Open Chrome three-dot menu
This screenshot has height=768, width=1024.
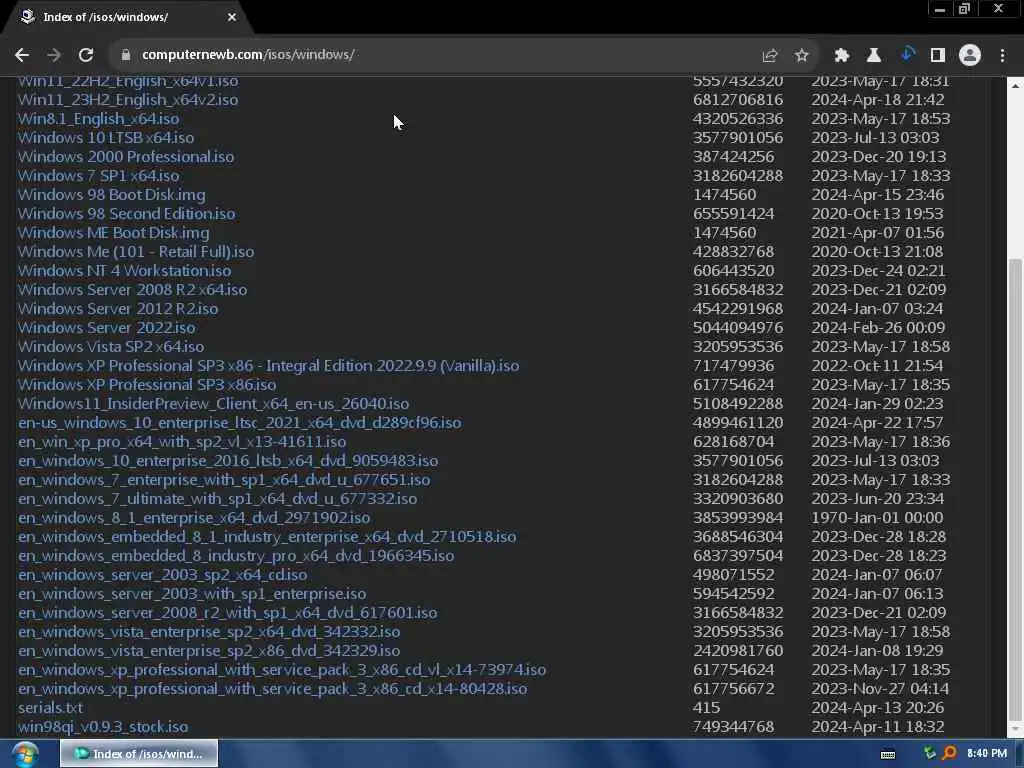coord(1002,56)
